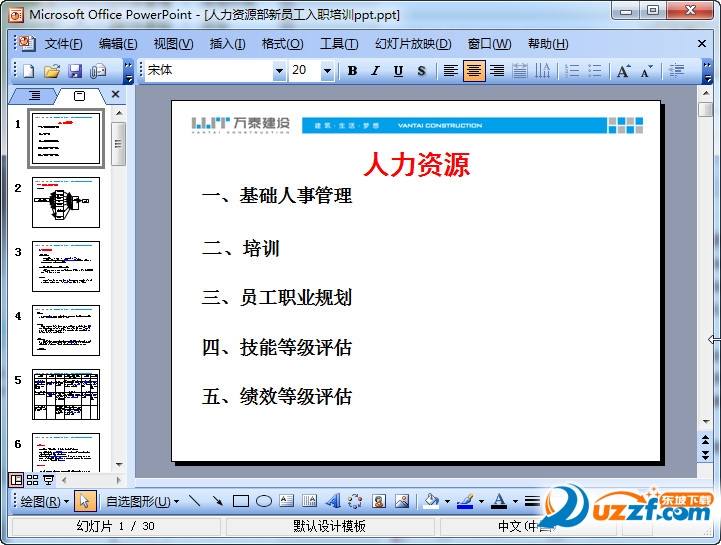Screen dimensions: 721x545
Task: Open the 窗口(W) menu
Action: pyautogui.click(x=489, y=44)
